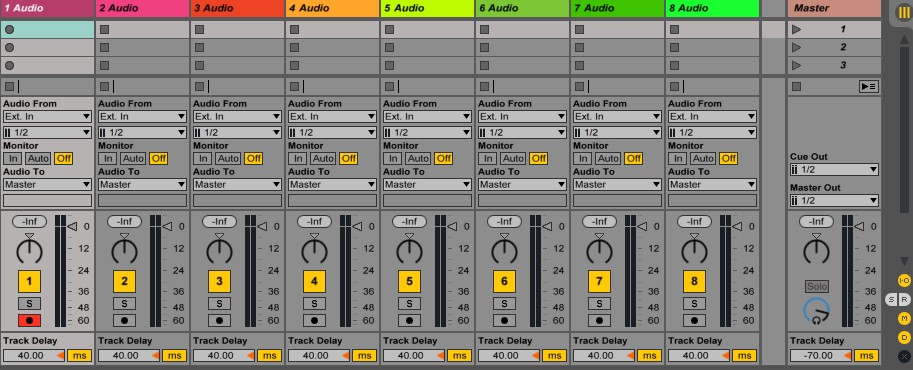Click Master track delay -70.00 field
This screenshot has width=913, height=370.
tap(822, 356)
